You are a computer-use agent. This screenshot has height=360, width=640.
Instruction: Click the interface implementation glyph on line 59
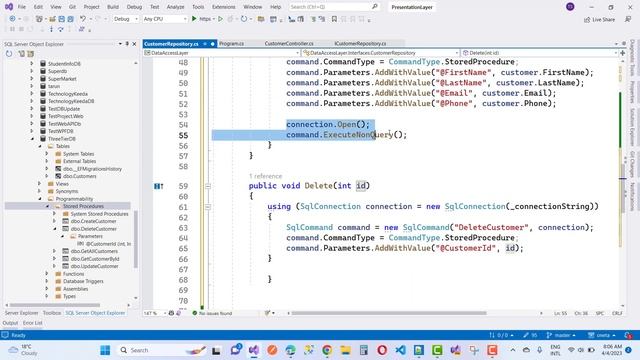pos(158,186)
